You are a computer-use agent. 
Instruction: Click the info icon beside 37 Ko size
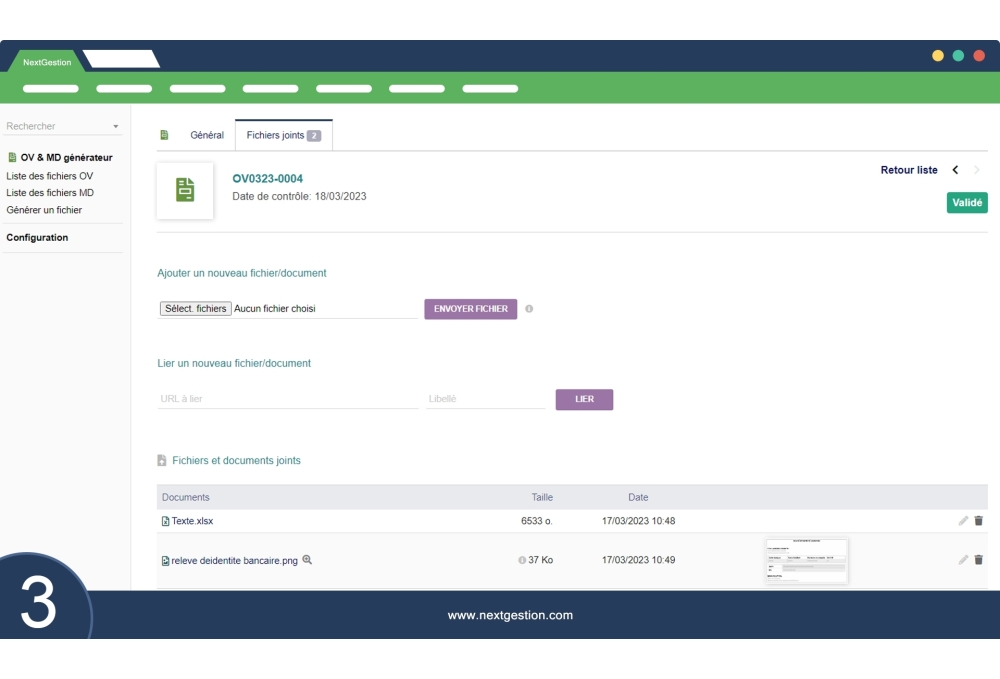point(521,560)
